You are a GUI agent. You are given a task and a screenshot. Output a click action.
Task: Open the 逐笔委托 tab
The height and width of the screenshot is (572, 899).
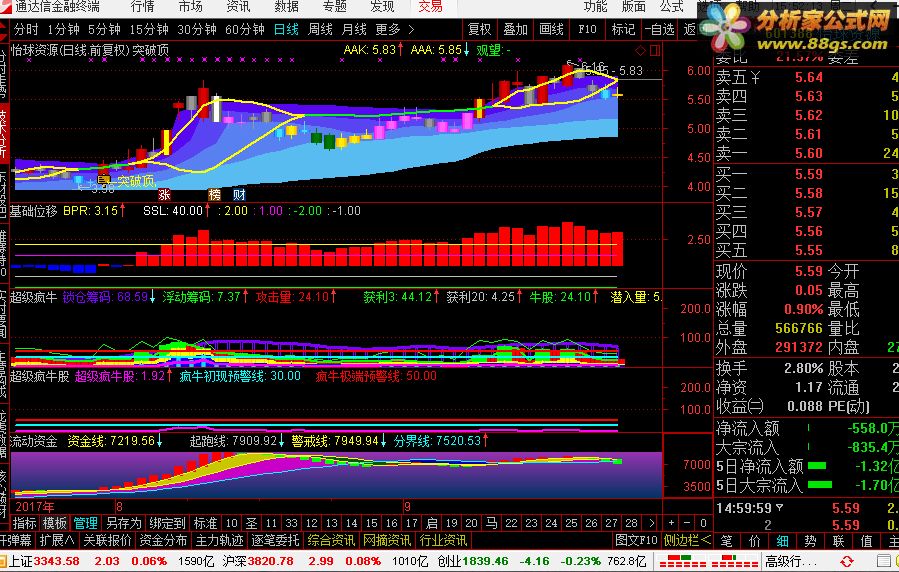pyautogui.click(x=275, y=540)
